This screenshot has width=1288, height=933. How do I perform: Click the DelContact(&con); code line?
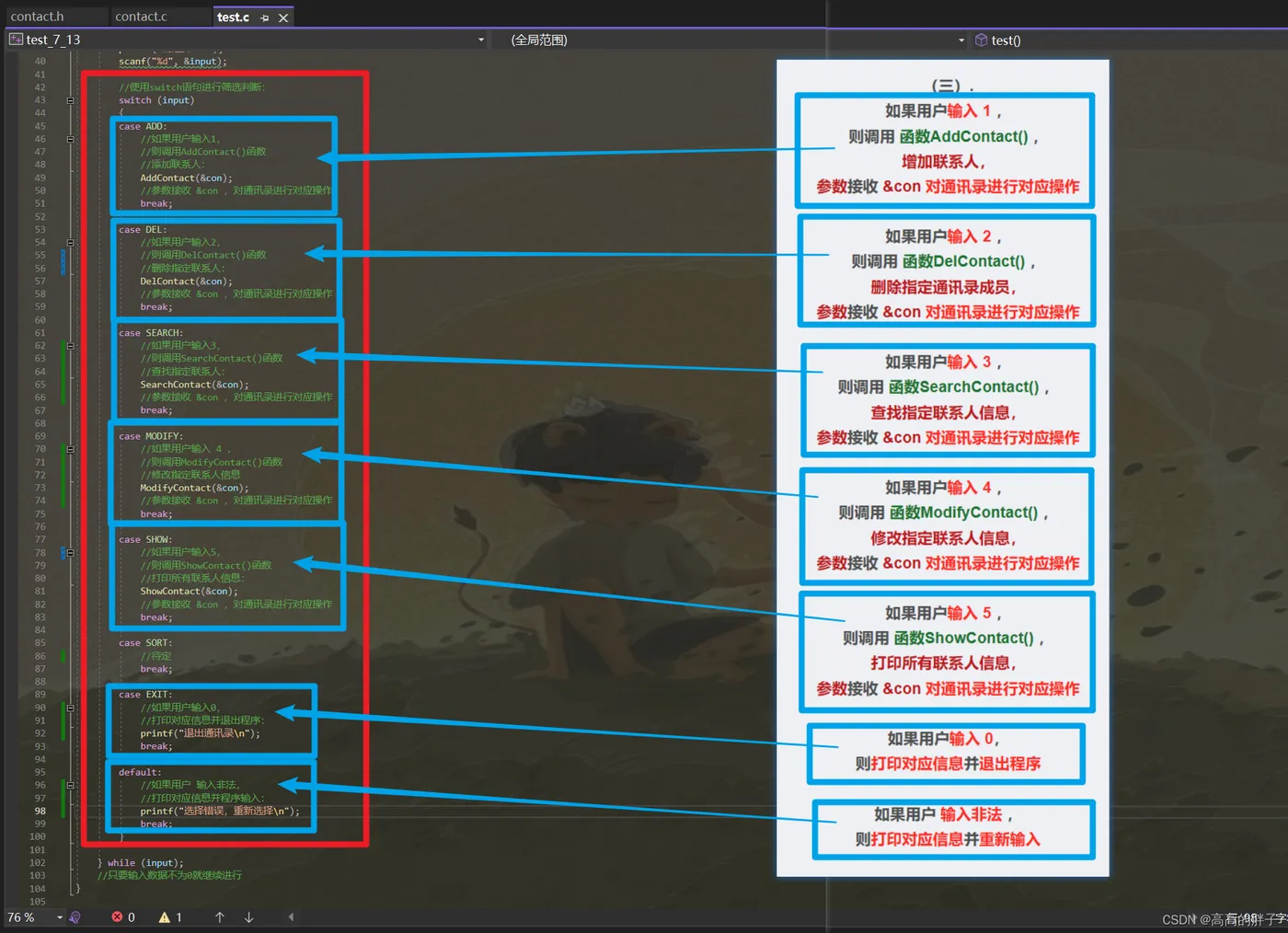(x=186, y=282)
